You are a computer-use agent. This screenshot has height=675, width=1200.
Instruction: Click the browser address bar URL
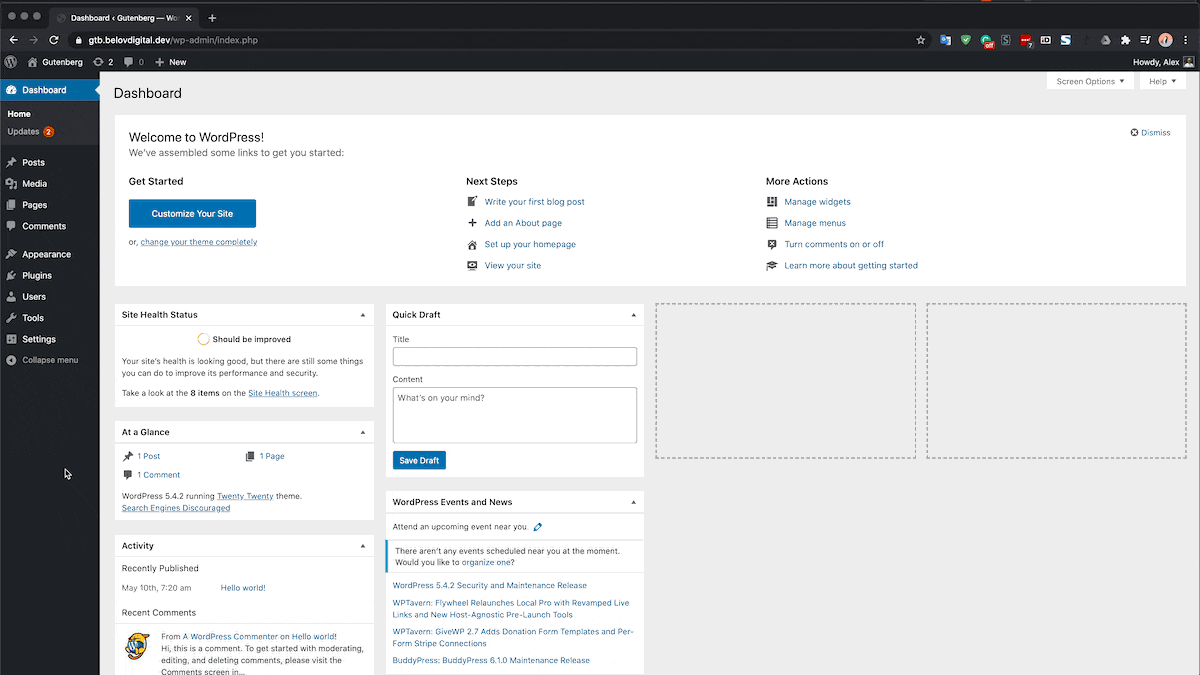pyautogui.click(x=173, y=40)
